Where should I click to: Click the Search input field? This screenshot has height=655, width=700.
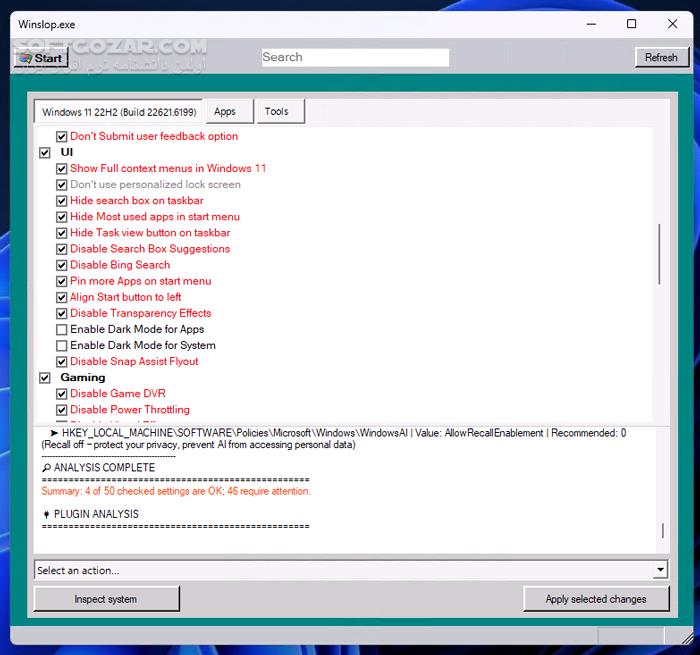pos(355,58)
